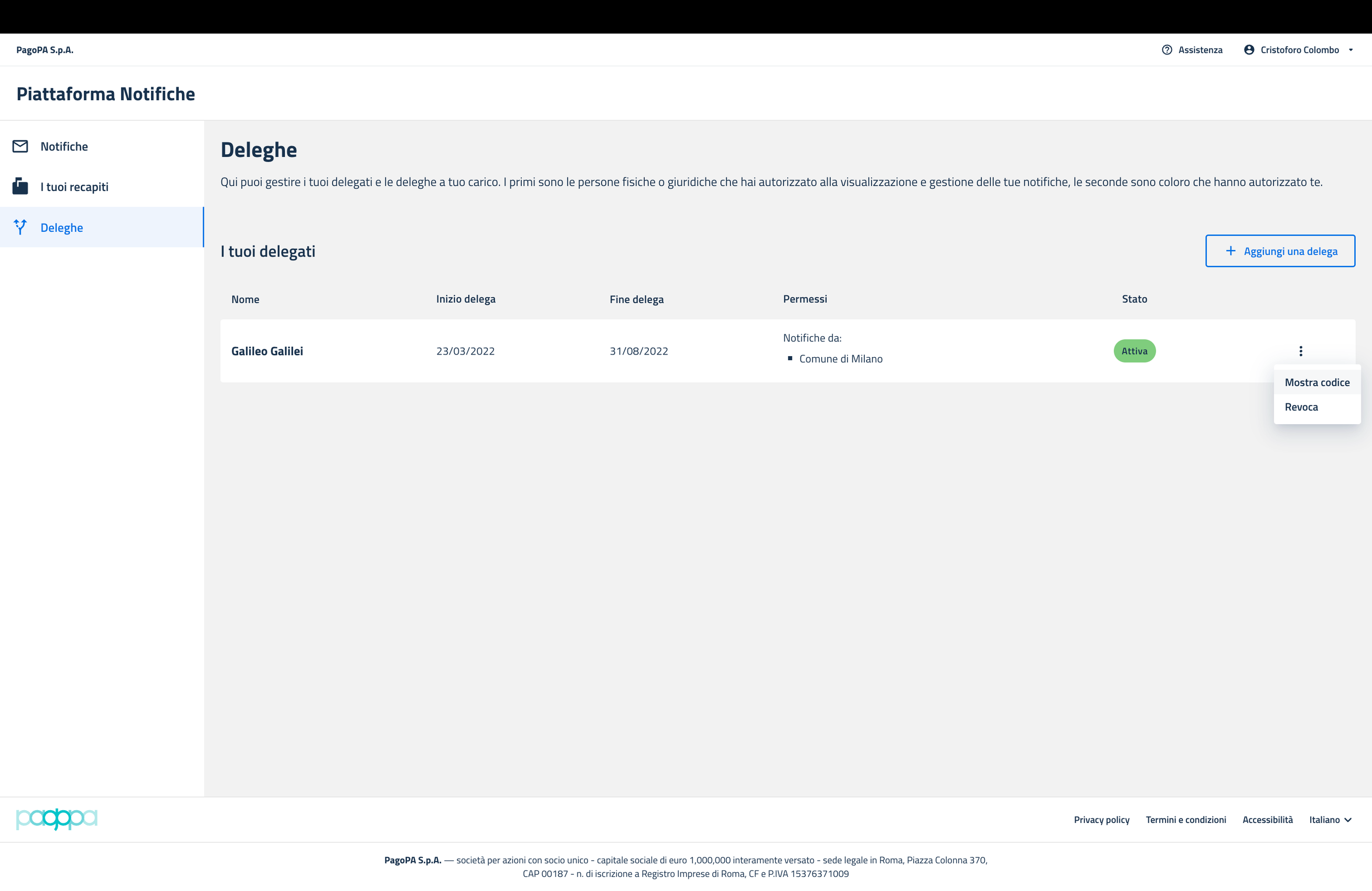This screenshot has height=891, width=1372.
Task: Open the Privacy policy link
Action: point(1101,820)
